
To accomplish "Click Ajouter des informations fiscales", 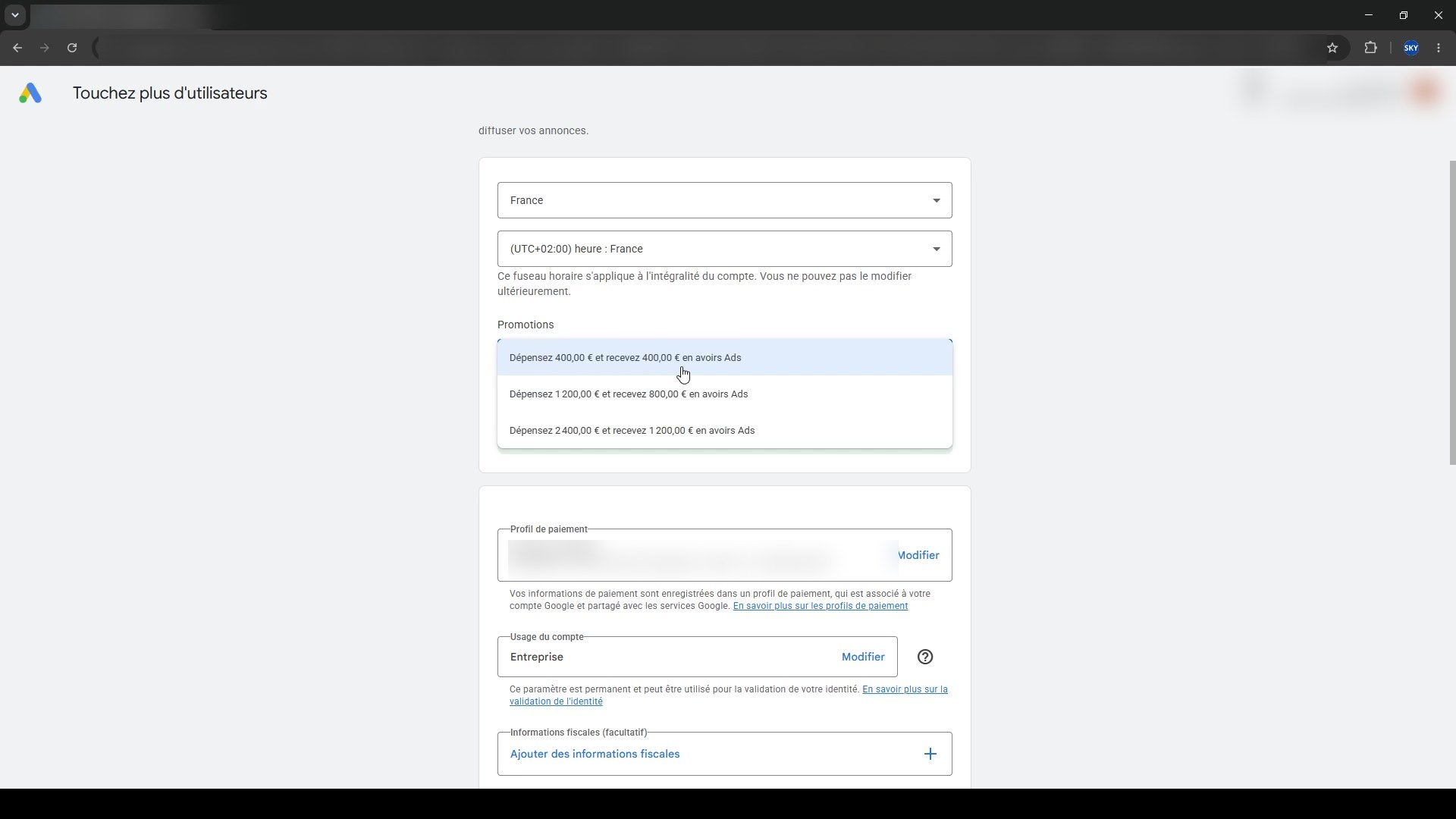I will [595, 754].
